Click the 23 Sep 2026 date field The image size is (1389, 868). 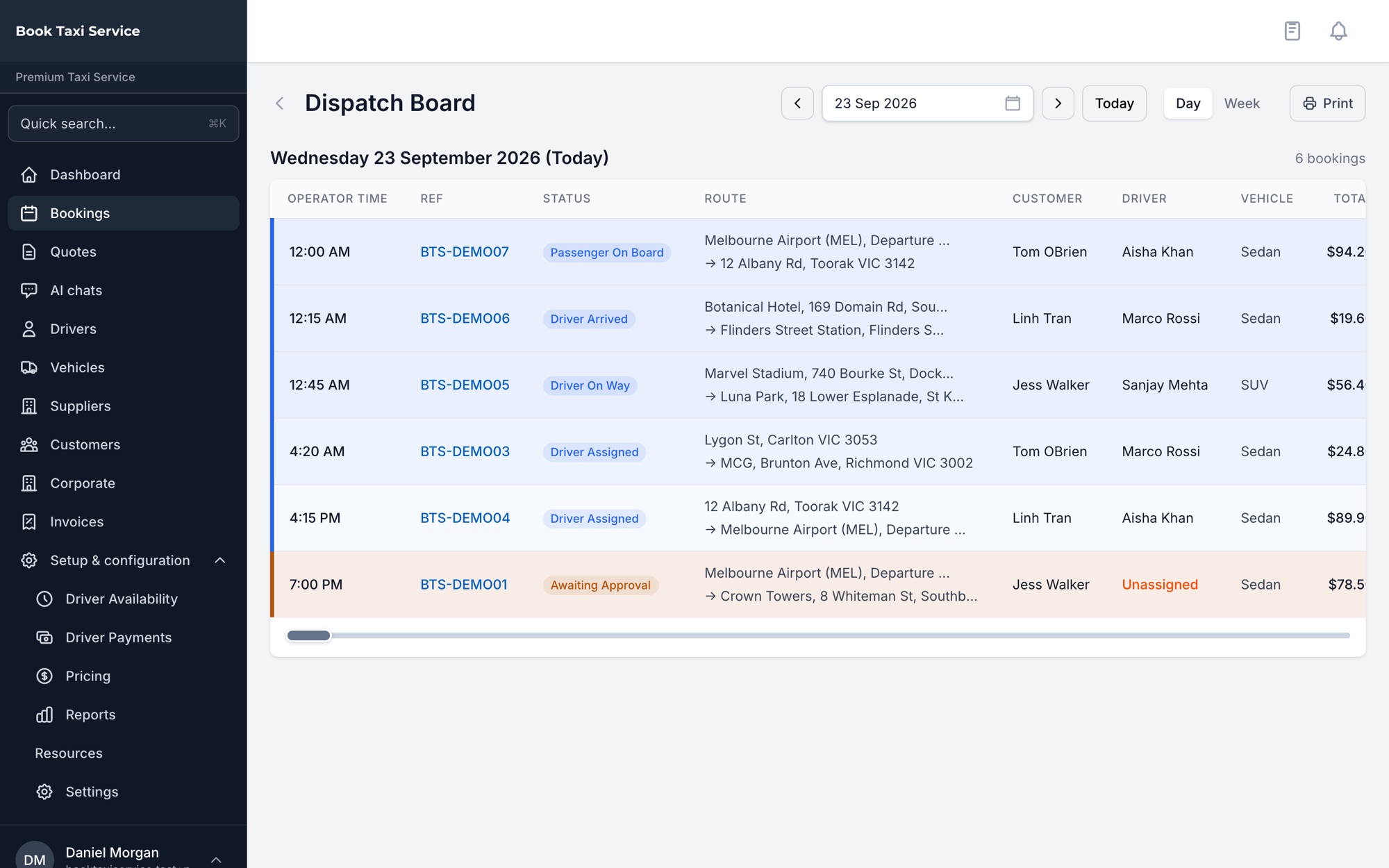pyautogui.click(x=927, y=103)
